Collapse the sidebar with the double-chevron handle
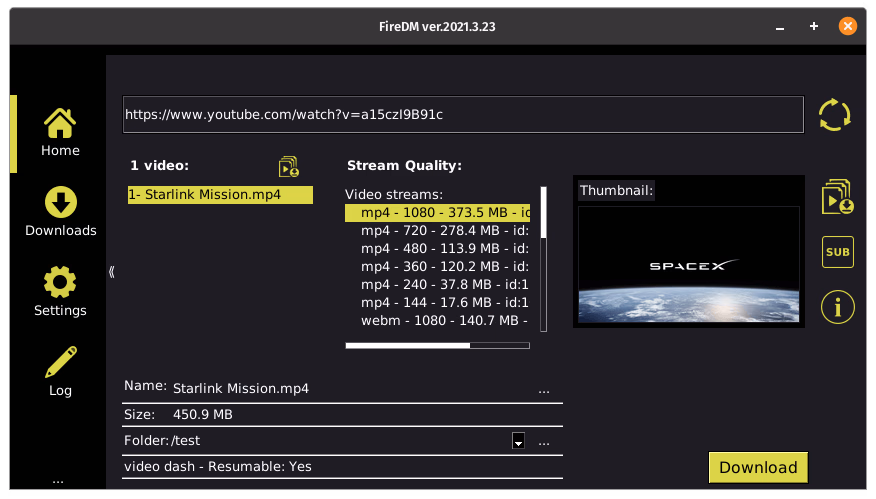 click(x=112, y=272)
